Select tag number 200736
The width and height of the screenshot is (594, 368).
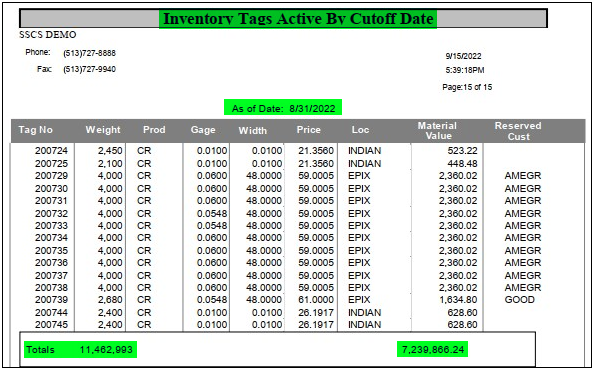pyautogui.click(x=51, y=263)
